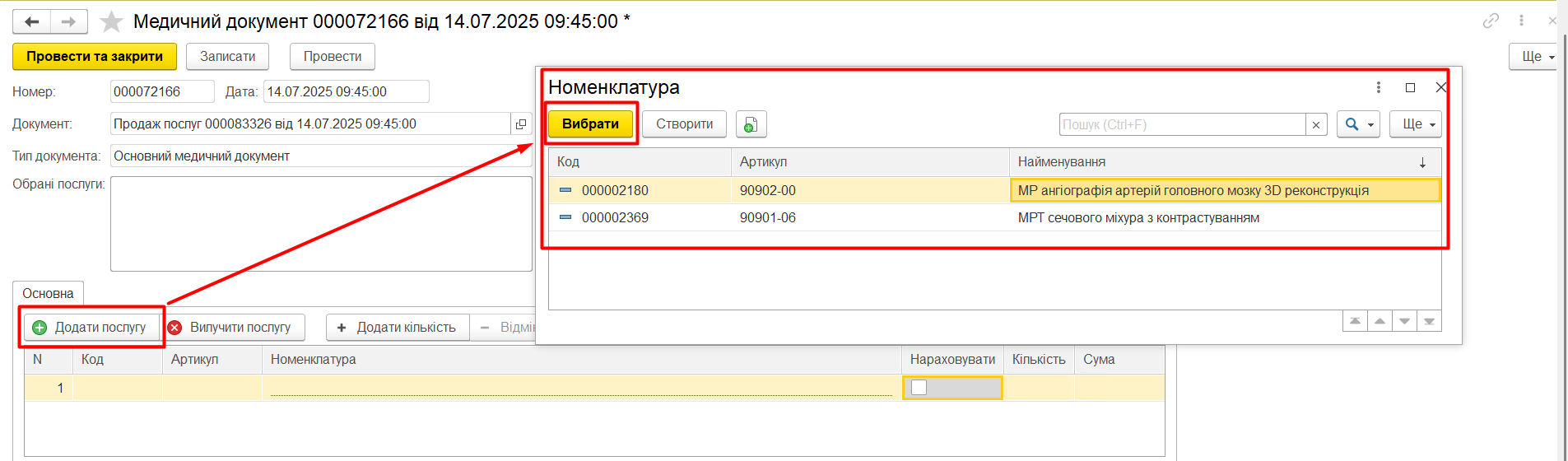
Task: Switch to the Основна tab
Action: pos(48,294)
